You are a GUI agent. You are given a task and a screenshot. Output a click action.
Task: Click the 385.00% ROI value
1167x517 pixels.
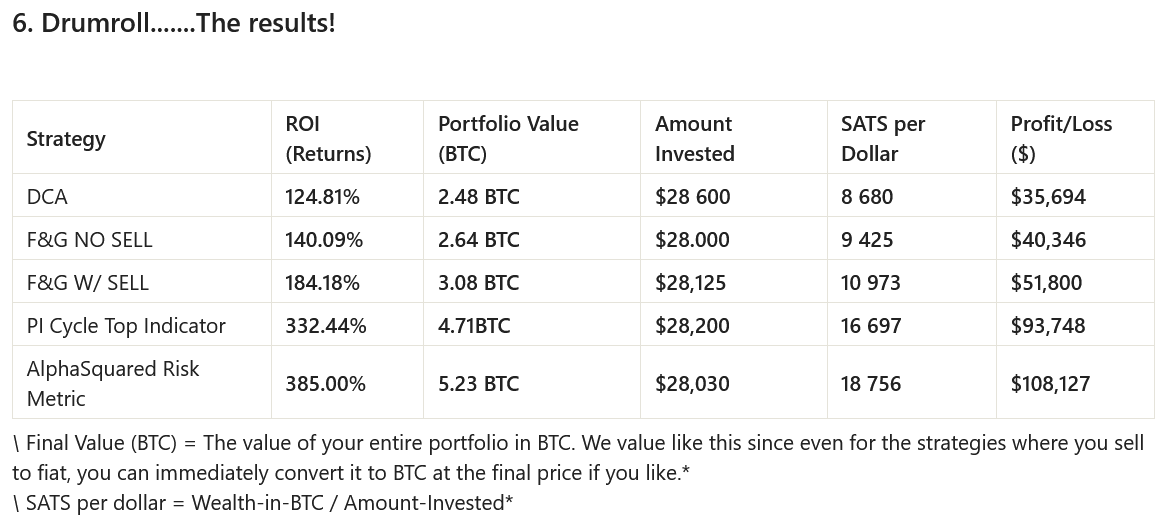tap(325, 384)
